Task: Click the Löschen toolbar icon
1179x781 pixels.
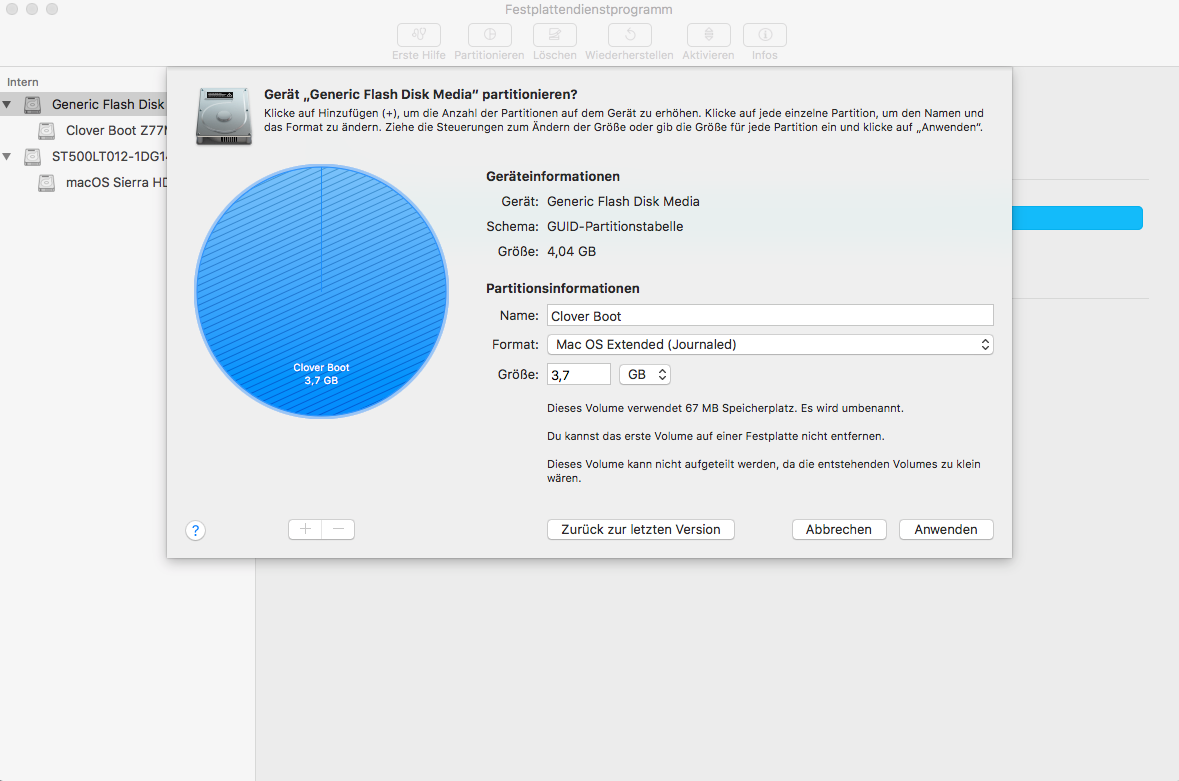Action: point(555,35)
